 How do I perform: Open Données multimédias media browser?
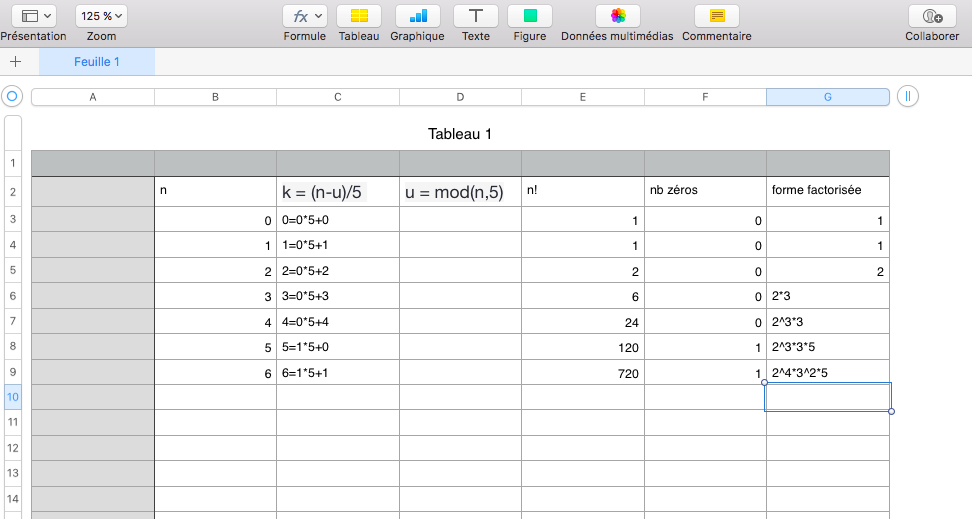[x=617, y=16]
